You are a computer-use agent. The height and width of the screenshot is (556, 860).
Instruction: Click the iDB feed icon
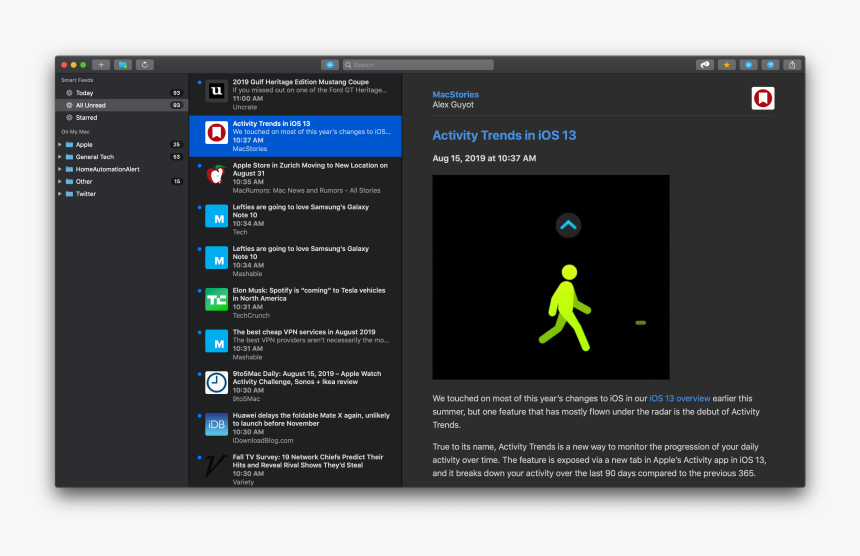click(x=216, y=424)
